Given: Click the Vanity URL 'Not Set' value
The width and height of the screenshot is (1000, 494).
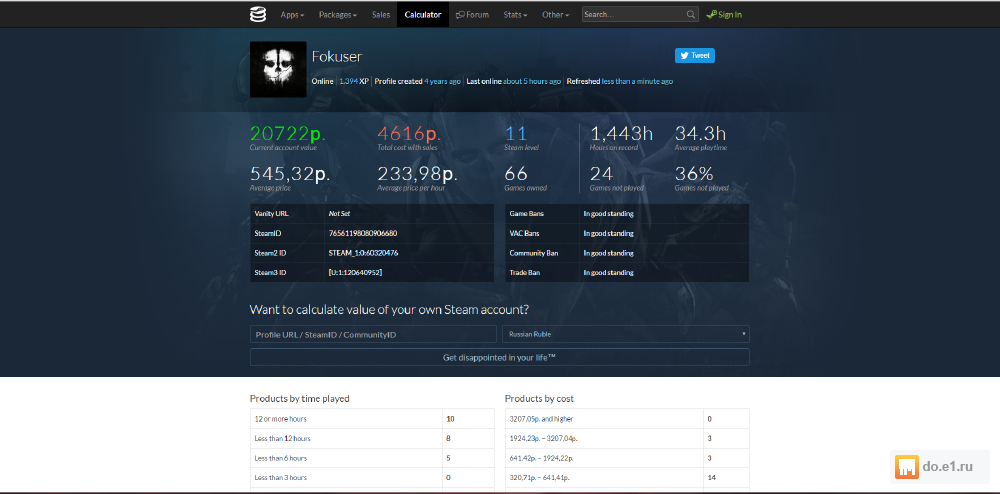Looking at the screenshot, I should click(x=339, y=214).
